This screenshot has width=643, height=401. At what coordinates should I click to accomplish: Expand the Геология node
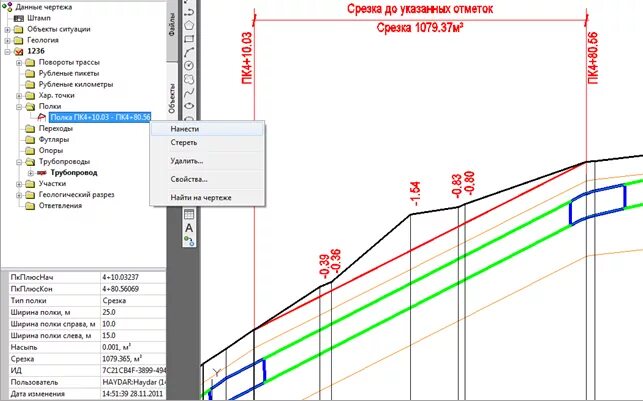tap(7, 41)
